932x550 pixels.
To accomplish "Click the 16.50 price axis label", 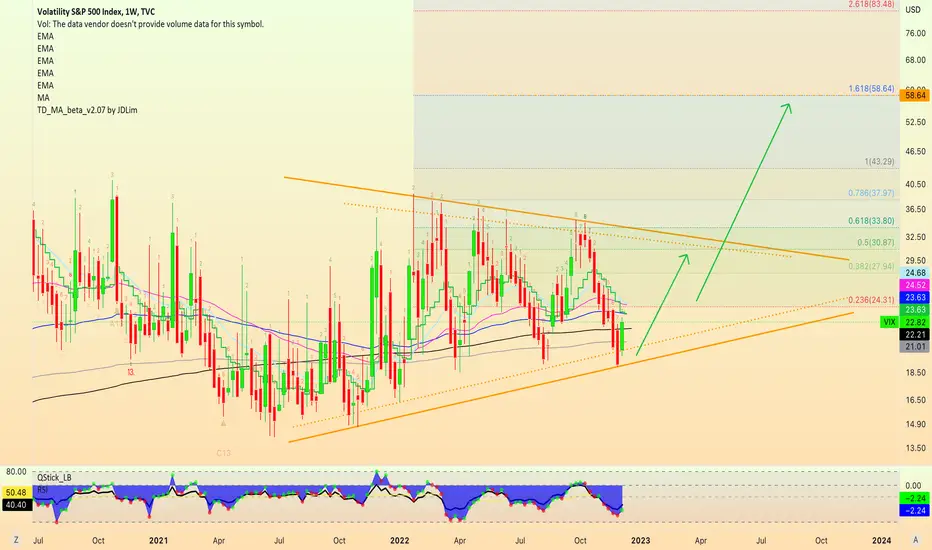I will 915,400.
